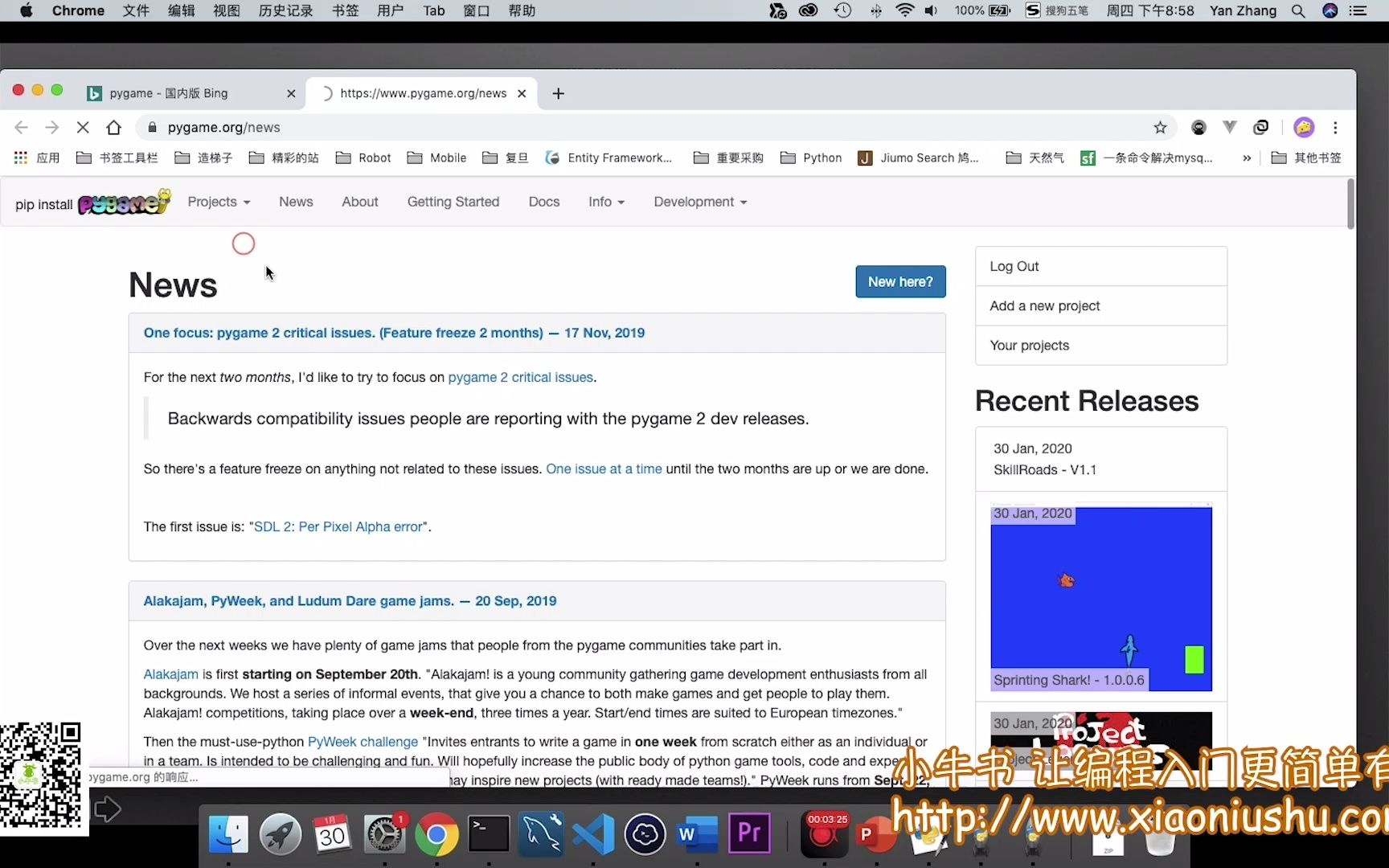Click the page vertical scrollbar
This screenshot has width=1389, height=868.
(1350, 203)
